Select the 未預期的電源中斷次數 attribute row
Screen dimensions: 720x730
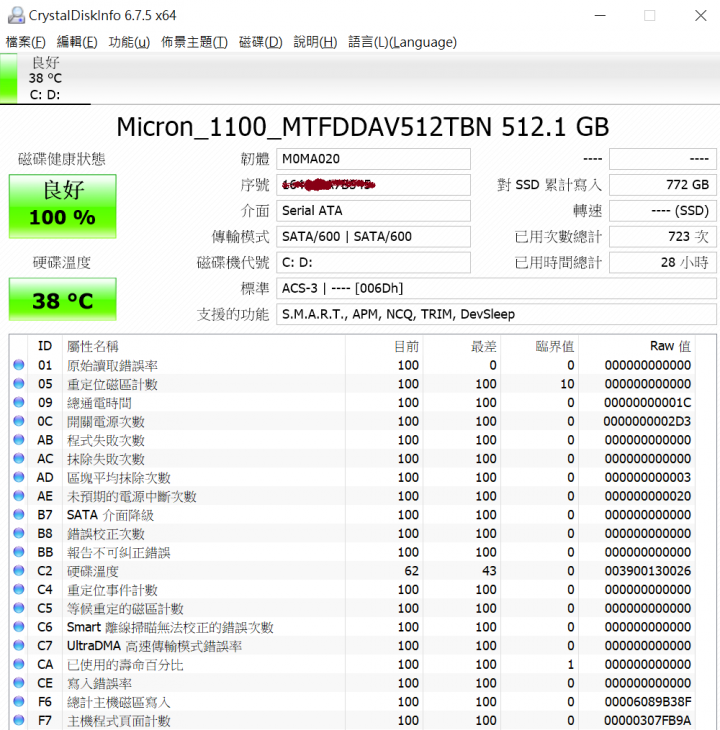(x=353, y=496)
